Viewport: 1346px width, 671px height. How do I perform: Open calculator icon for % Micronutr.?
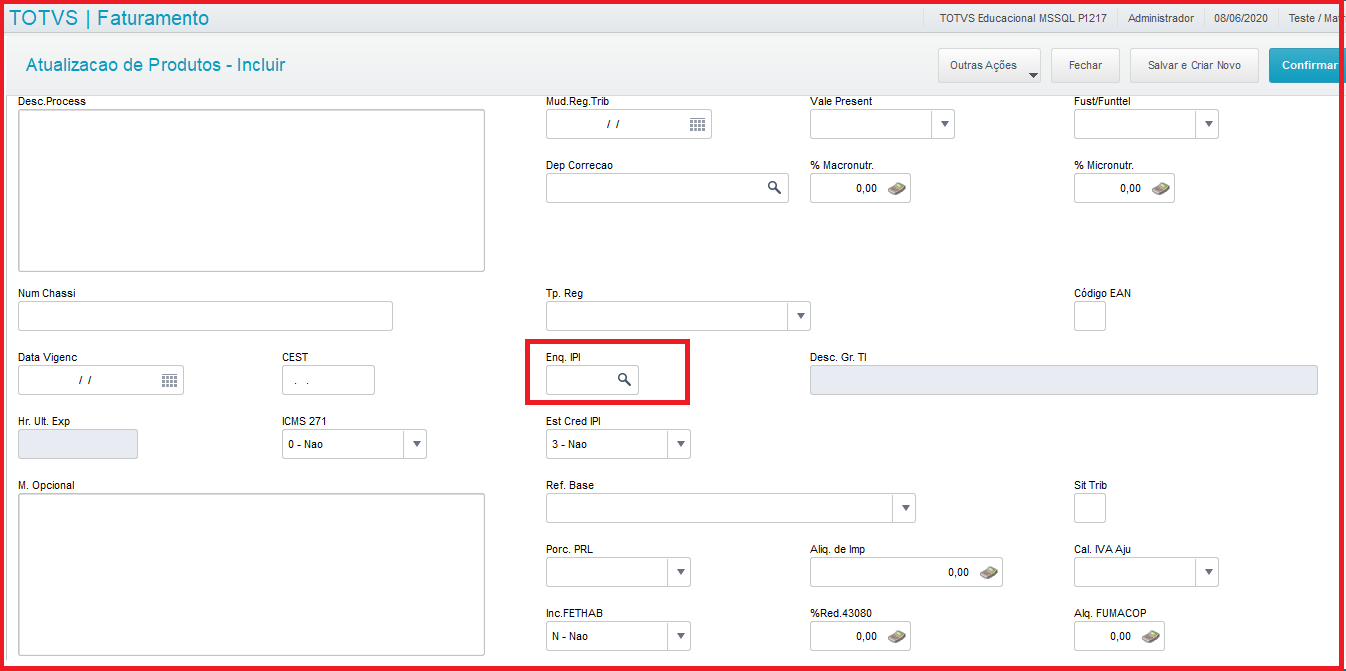1161,188
